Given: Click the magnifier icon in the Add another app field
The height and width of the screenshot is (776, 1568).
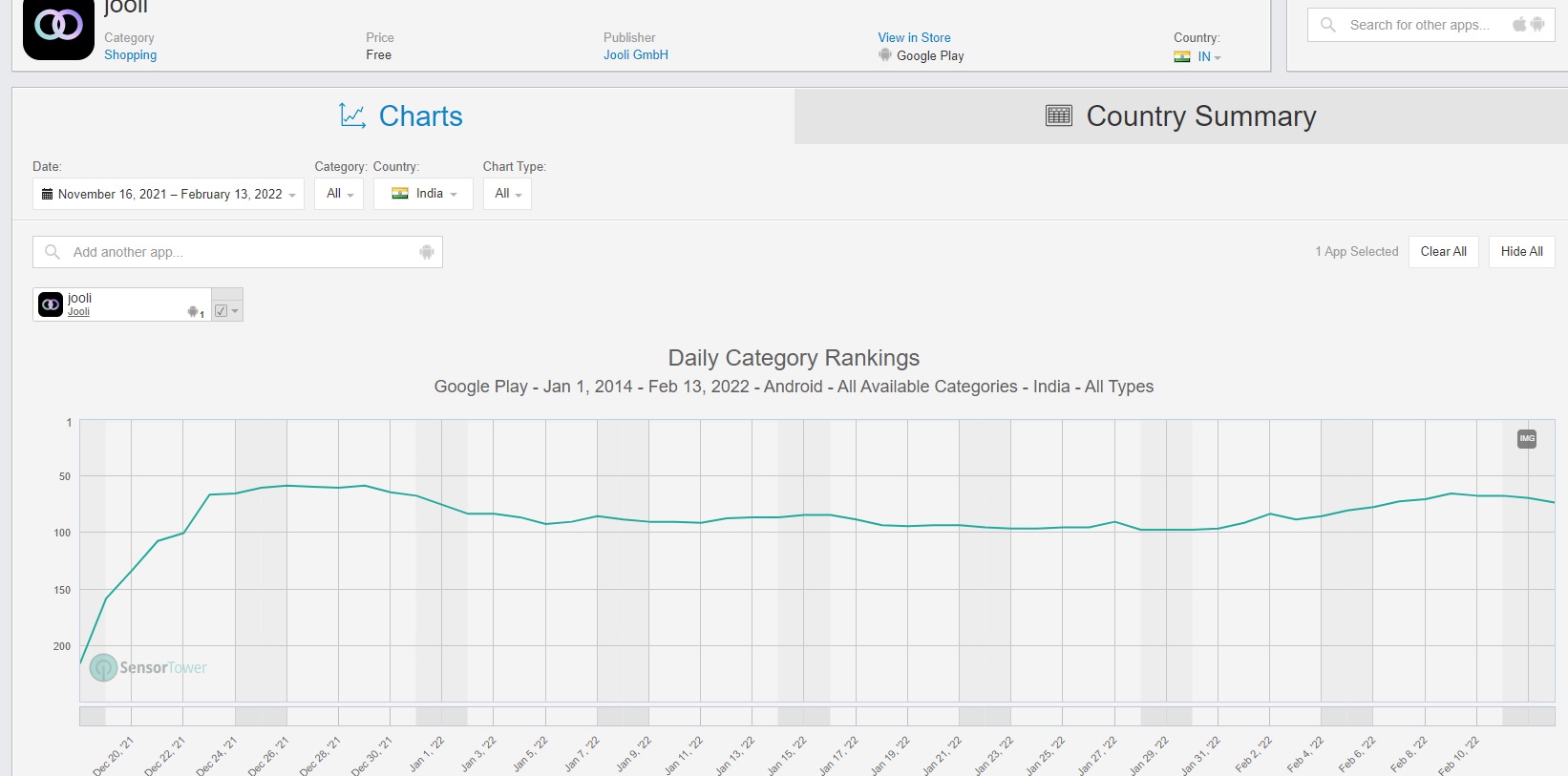Looking at the screenshot, I should [x=53, y=252].
